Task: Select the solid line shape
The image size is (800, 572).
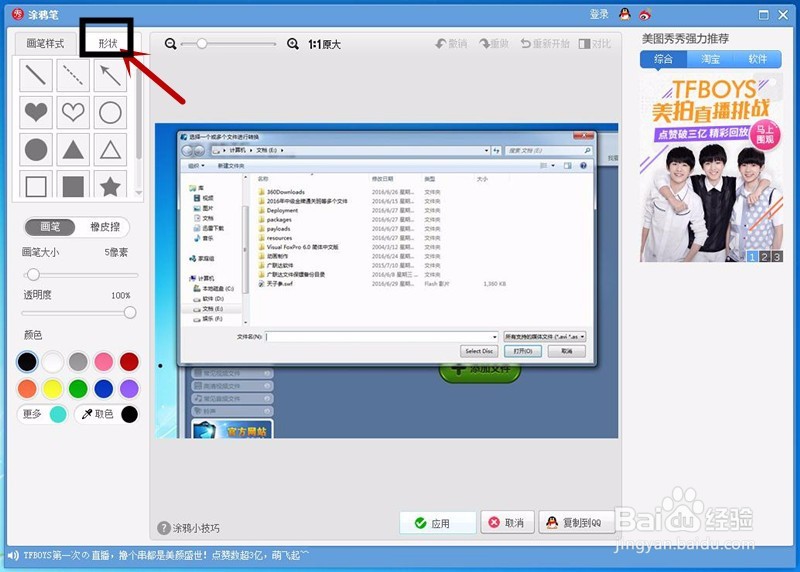Action: tap(36, 76)
